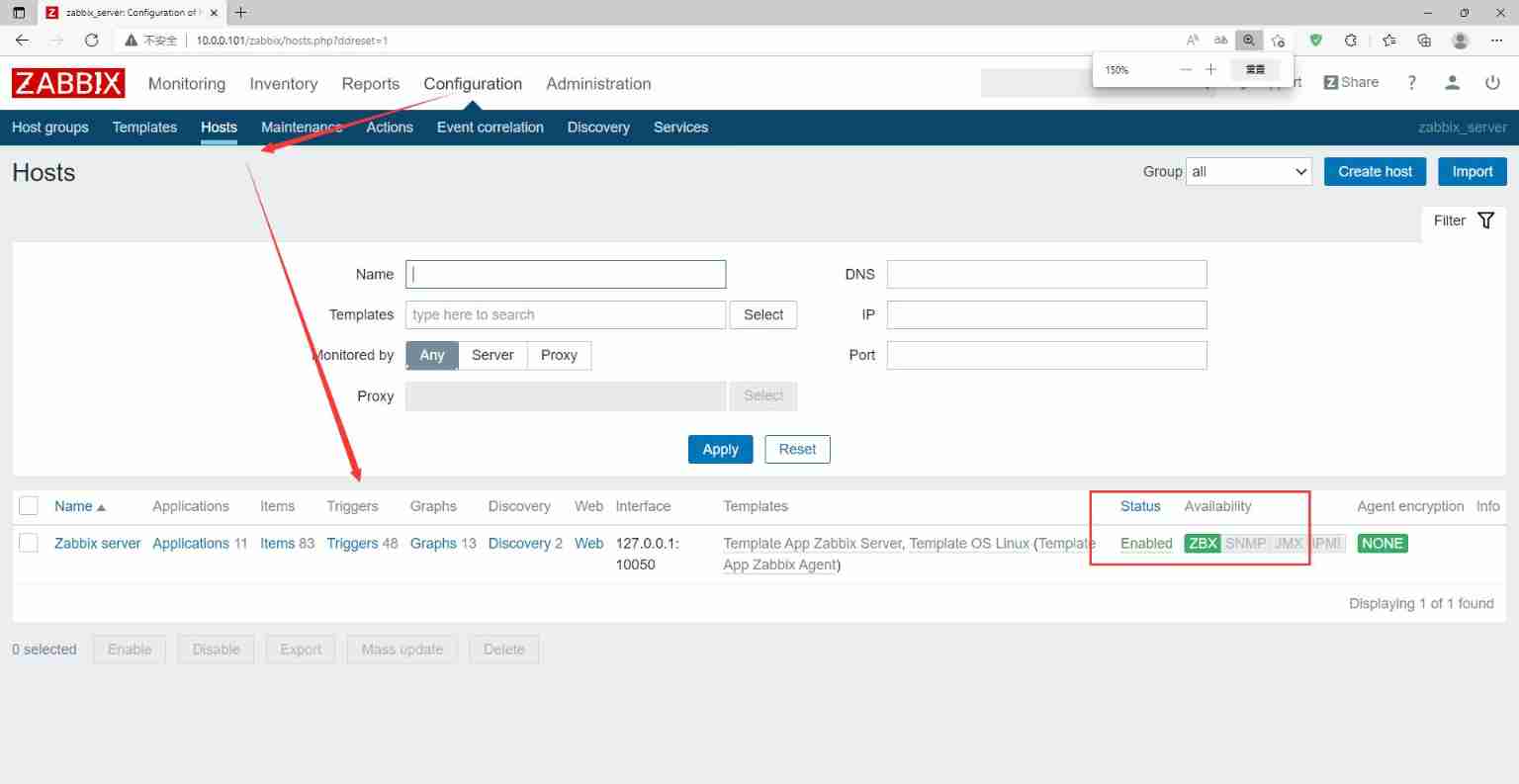Select Proxy in Monitored by
Viewport: 1519px width, 784px height.
[559, 355]
